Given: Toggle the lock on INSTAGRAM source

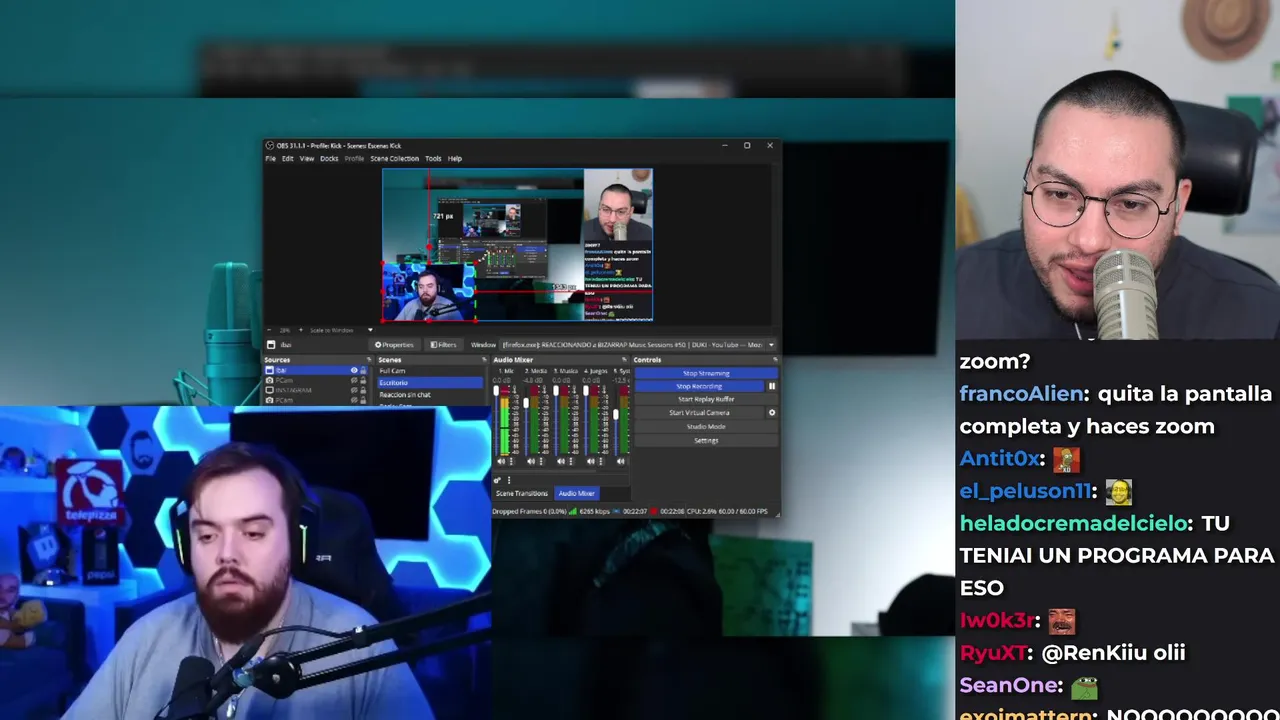Looking at the screenshot, I should (363, 390).
